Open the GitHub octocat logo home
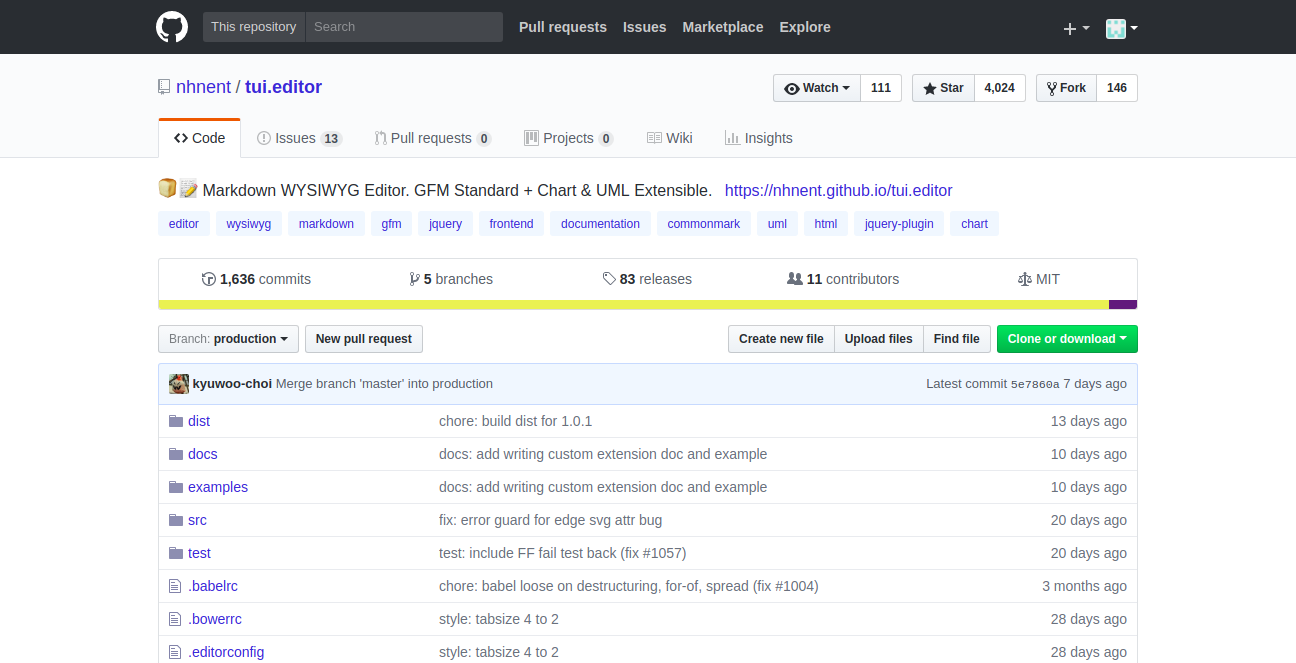This screenshot has width=1296, height=663. click(x=172, y=27)
